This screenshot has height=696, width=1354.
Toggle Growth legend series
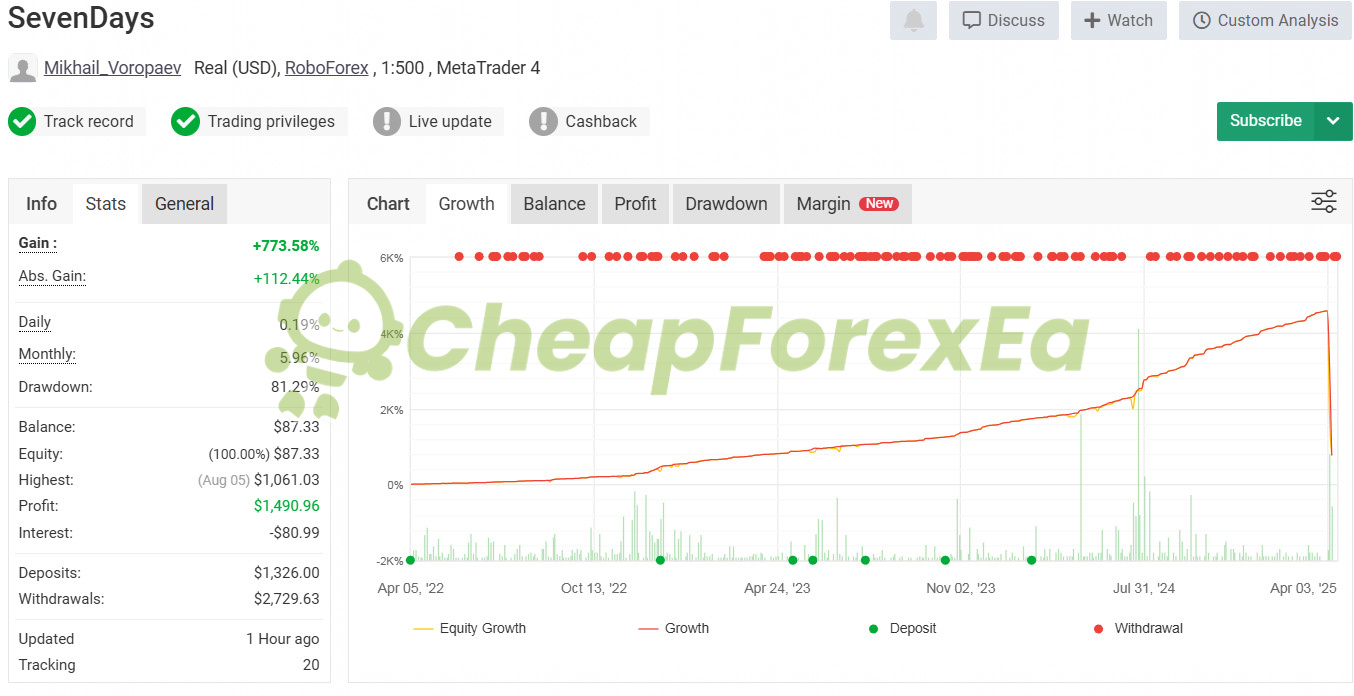coord(673,629)
